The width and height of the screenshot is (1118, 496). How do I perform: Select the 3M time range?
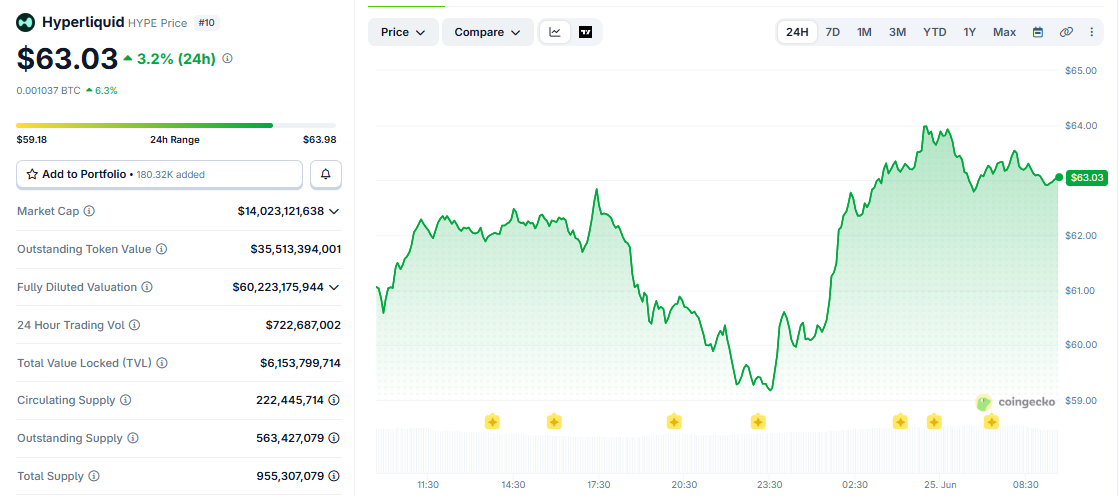click(x=898, y=32)
